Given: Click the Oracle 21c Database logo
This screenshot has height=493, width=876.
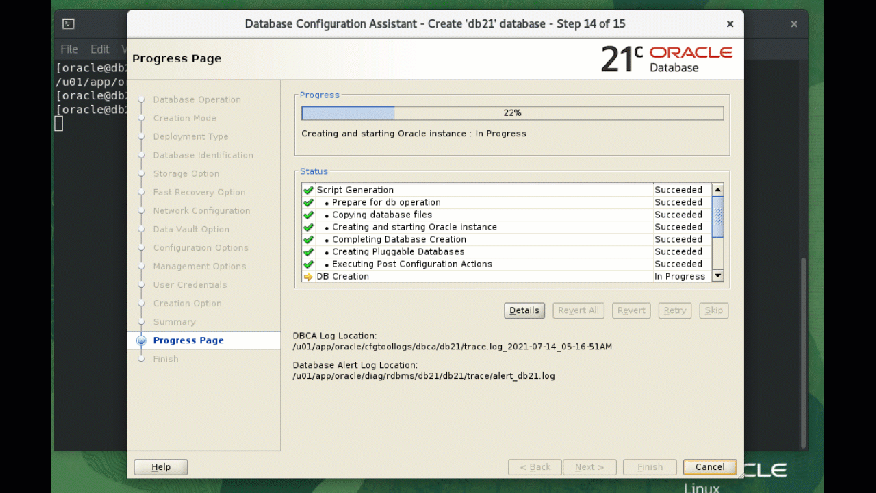Looking at the screenshot, I should (666, 59).
